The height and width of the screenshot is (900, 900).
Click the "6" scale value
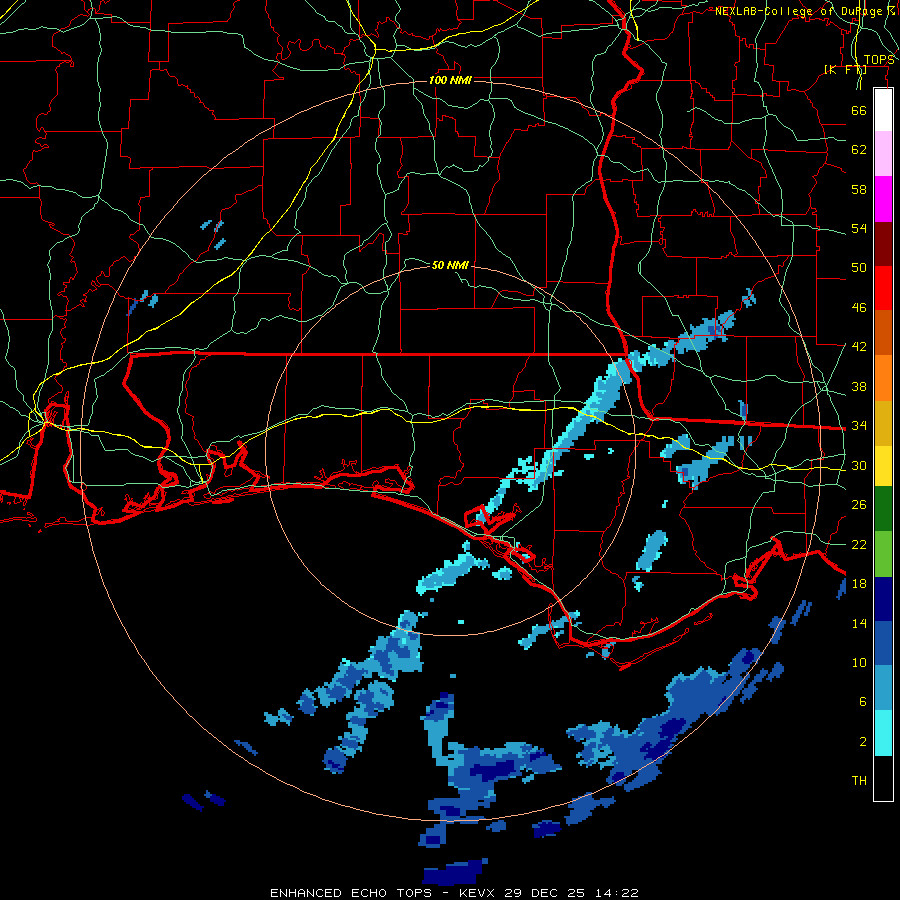863,702
